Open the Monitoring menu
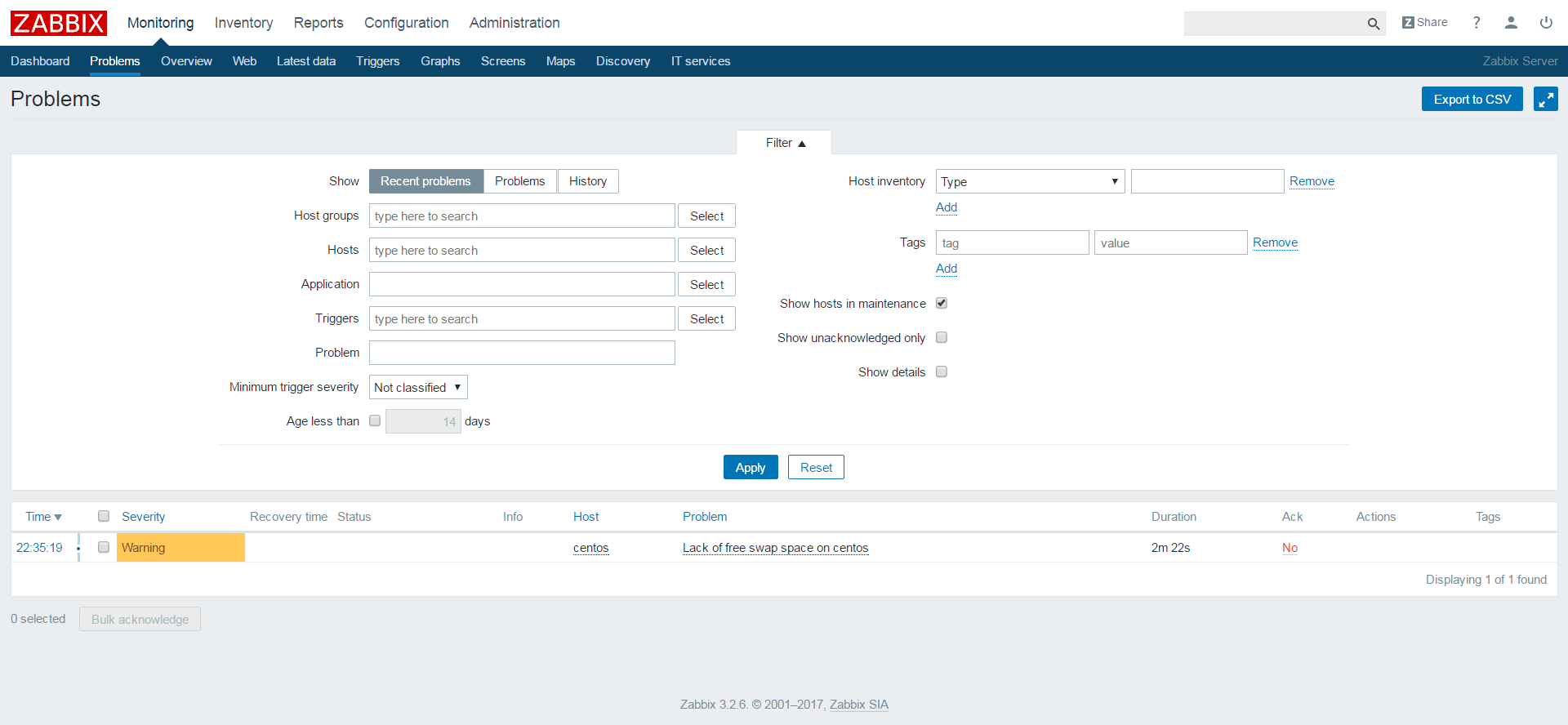The height and width of the screenshot is (725, 1568). (160, 23)
